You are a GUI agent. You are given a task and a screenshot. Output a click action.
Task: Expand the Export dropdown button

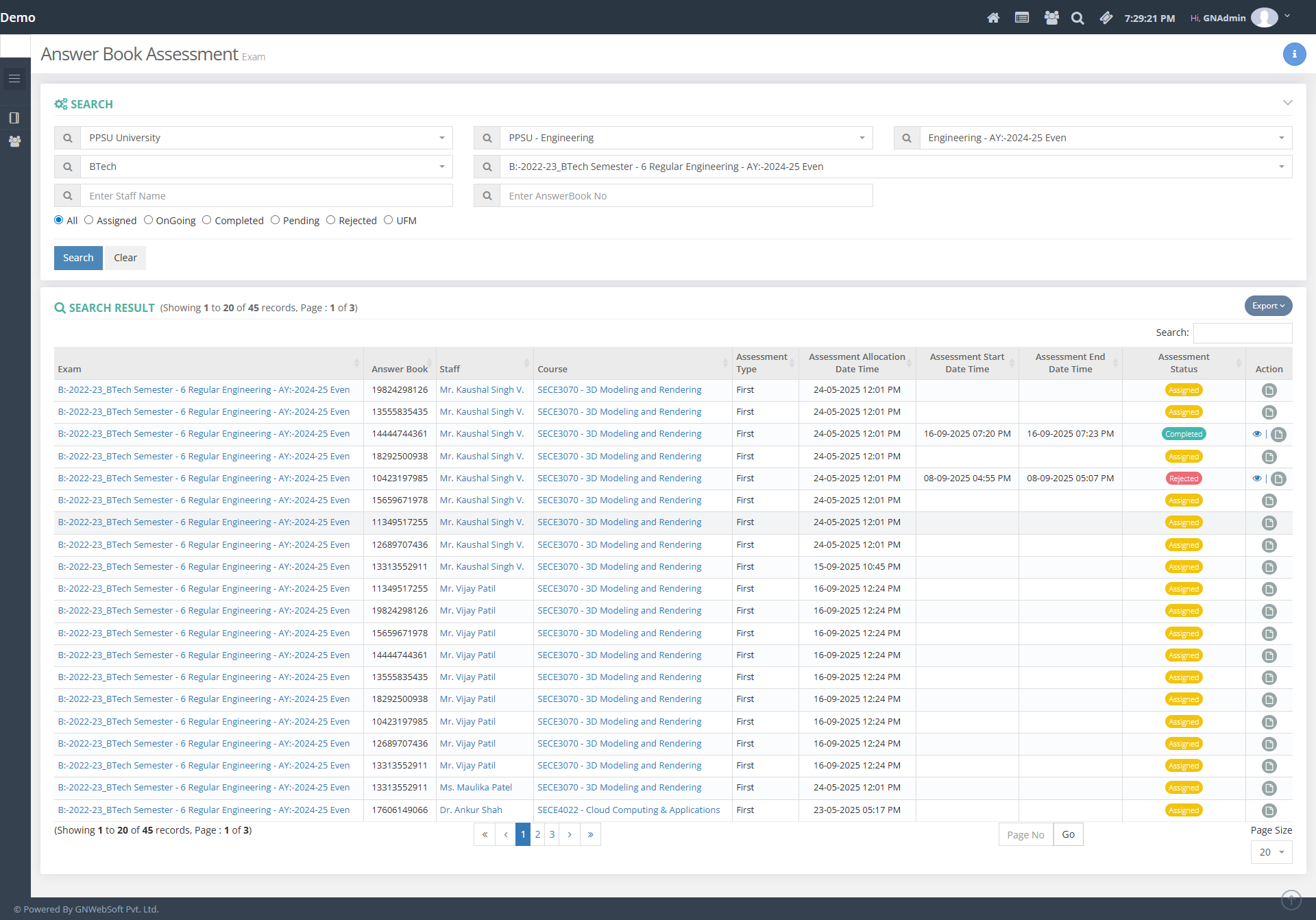(1268, 306)
